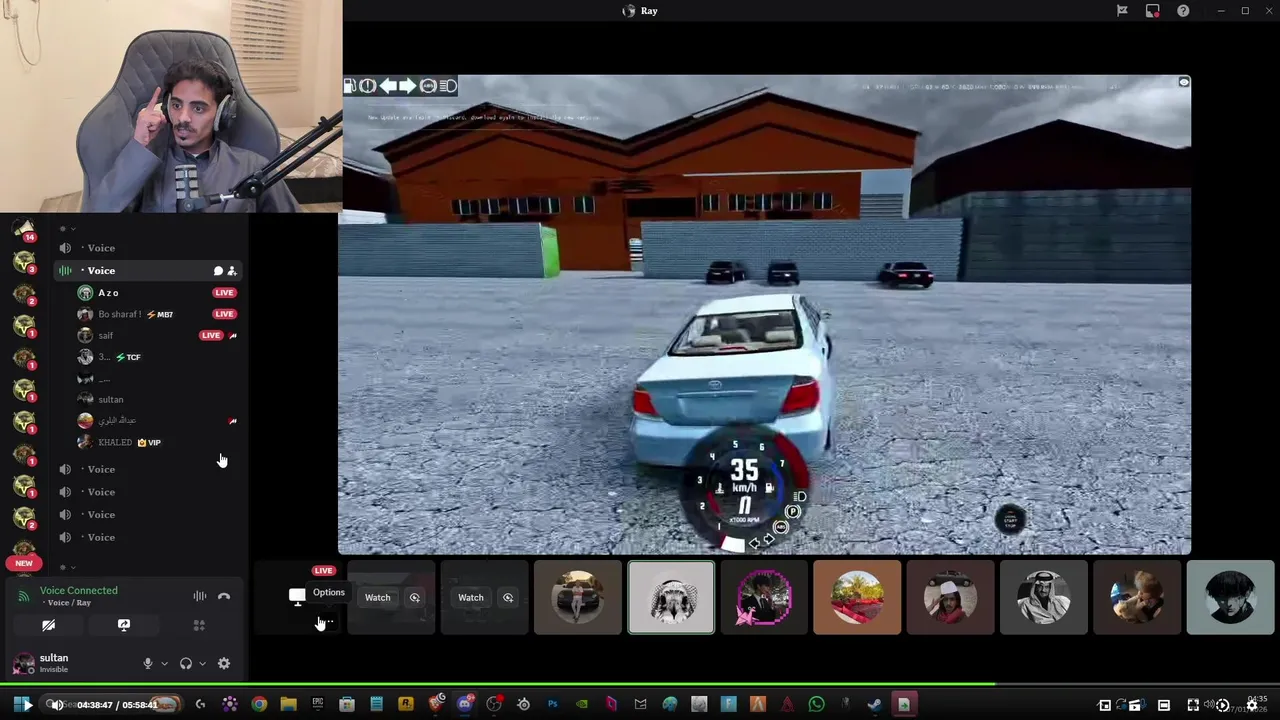
Task: Open Steam from the taskbar
Action: 874,705
